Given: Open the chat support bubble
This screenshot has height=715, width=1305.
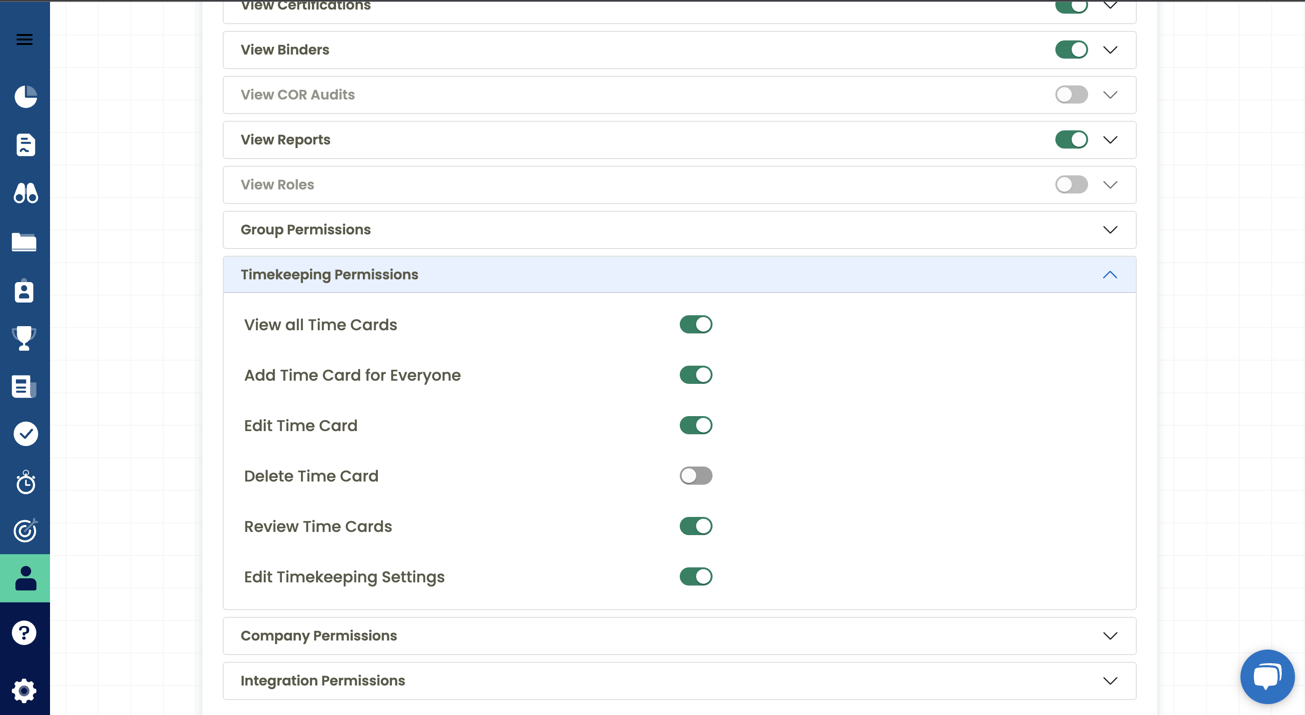Looking at the screenshot, I should 1267,677.
